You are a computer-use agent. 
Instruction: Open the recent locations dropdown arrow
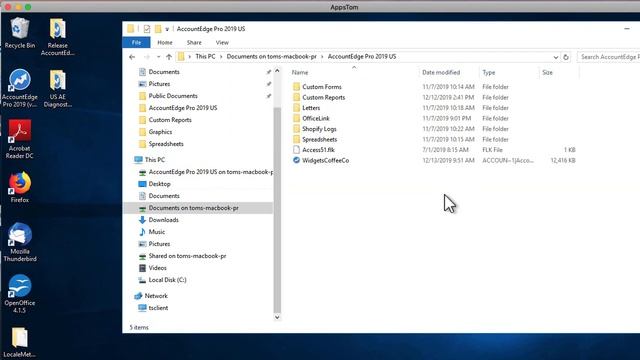tap(158, 57)
